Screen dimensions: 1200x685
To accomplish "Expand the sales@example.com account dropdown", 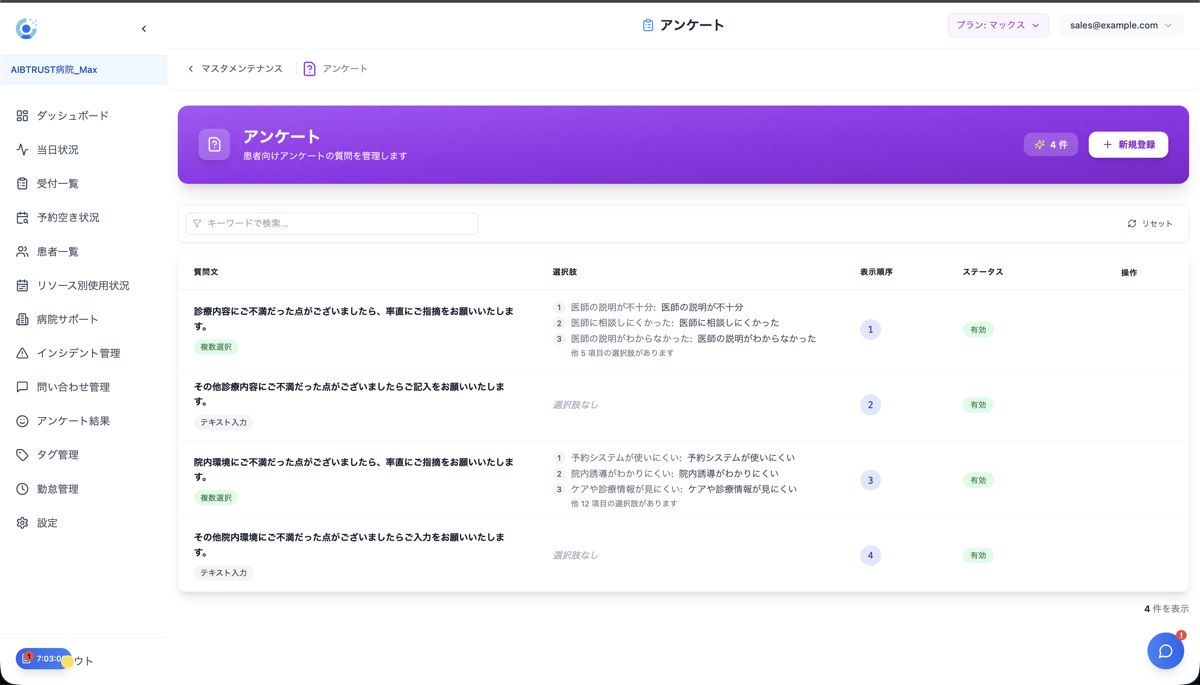I will (1121, 25).
